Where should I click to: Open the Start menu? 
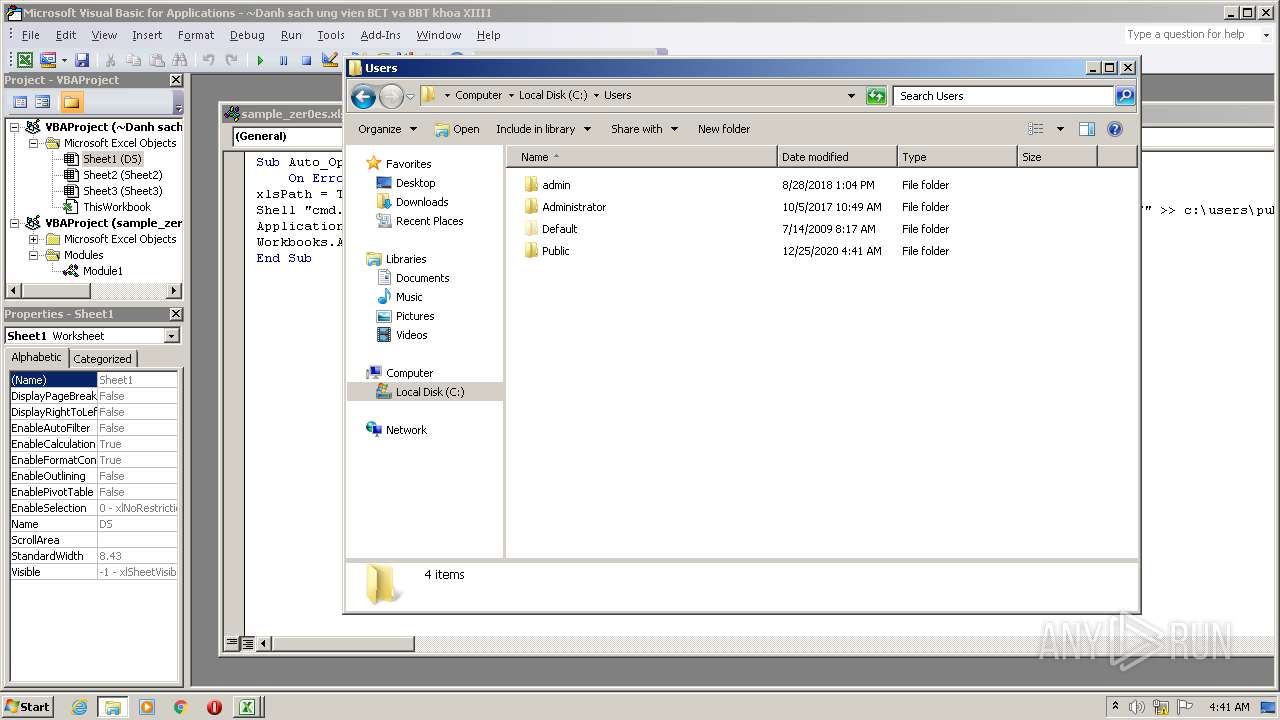click(x=27, y=706)
